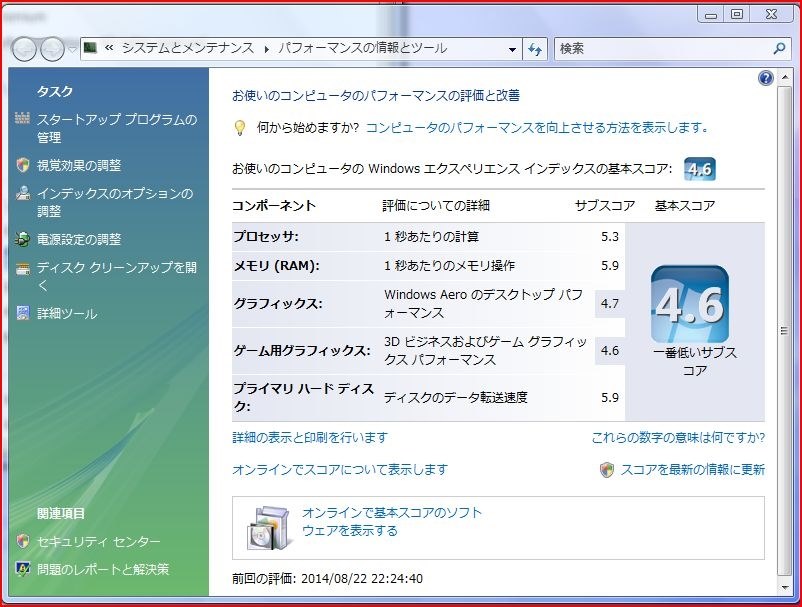Image resolution: width=802 pixels, height=607 pixels.
Task: Click the 前回の評価 date text
Action: (x=327, y=579)
